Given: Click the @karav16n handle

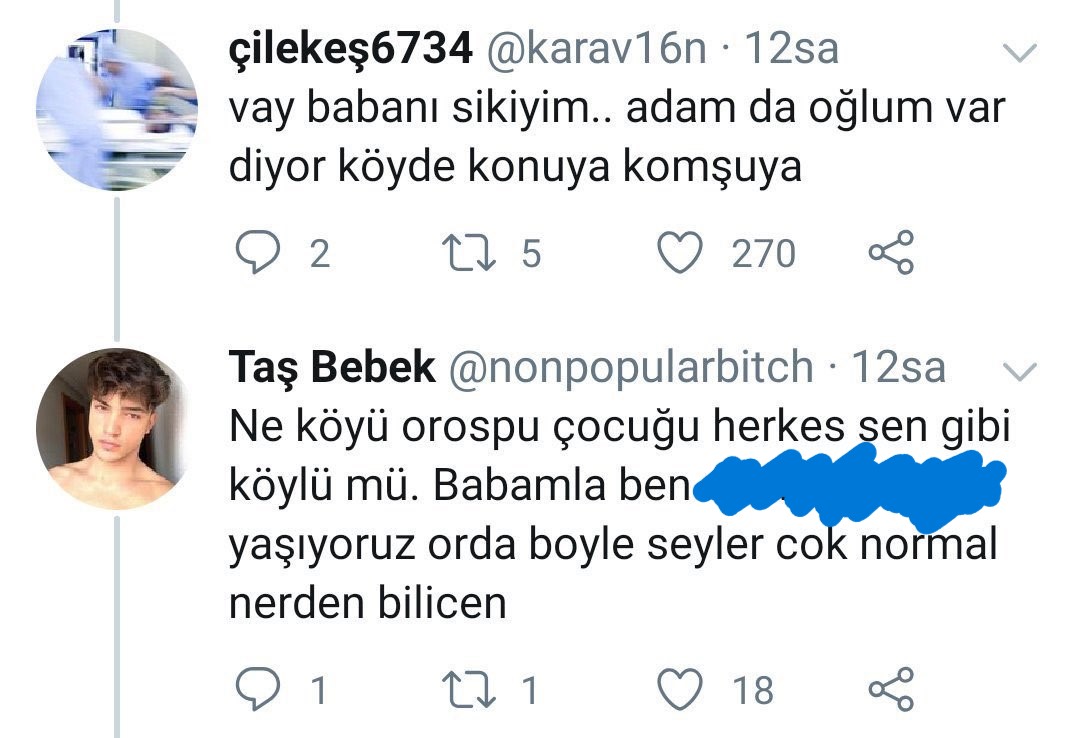Looking at the screenshot, I should click(596, 50).
